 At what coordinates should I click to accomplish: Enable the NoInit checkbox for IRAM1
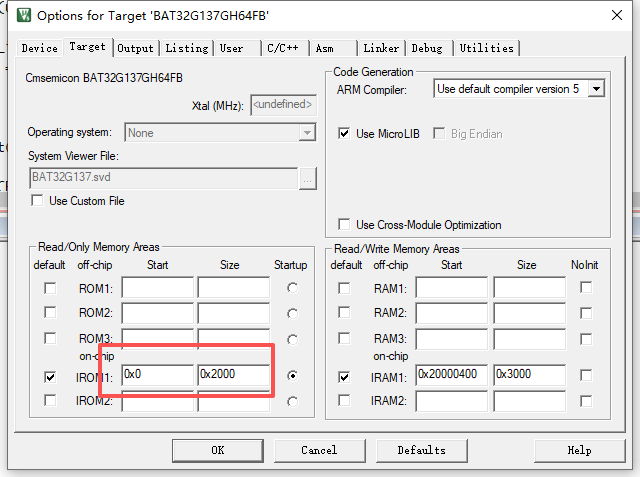pos(586,377)
